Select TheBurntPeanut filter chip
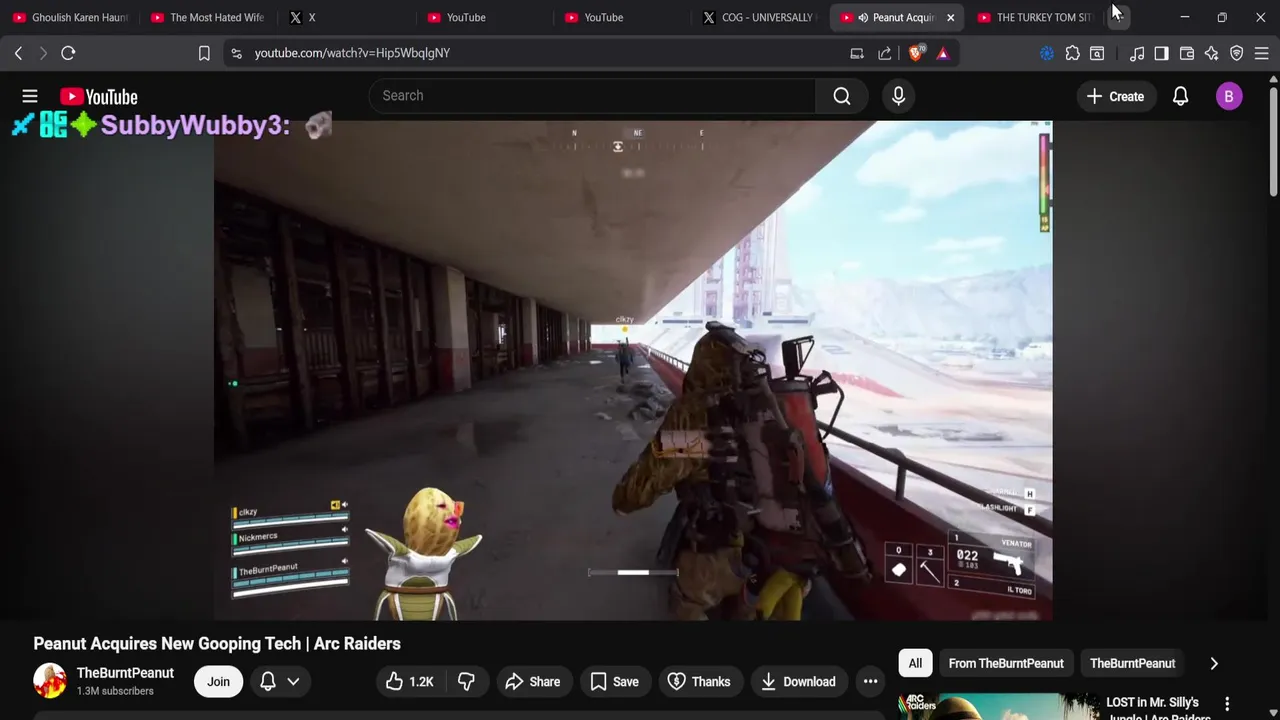 pyautogui.click(x=1132, y=663)
